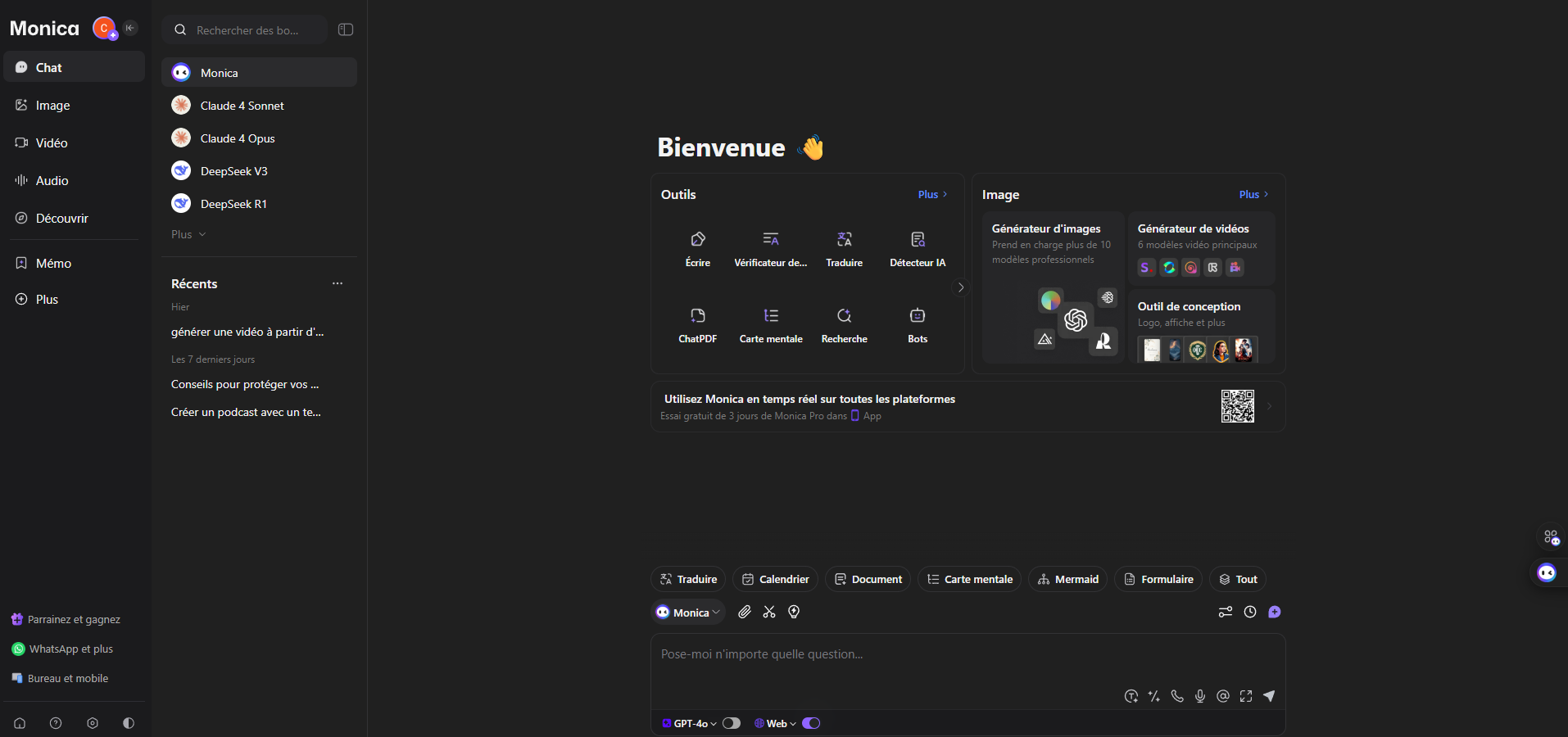Screen dimensions: 1568x737
Task: Open the Image section in sidebar
Action: click(x=75, y=105)
